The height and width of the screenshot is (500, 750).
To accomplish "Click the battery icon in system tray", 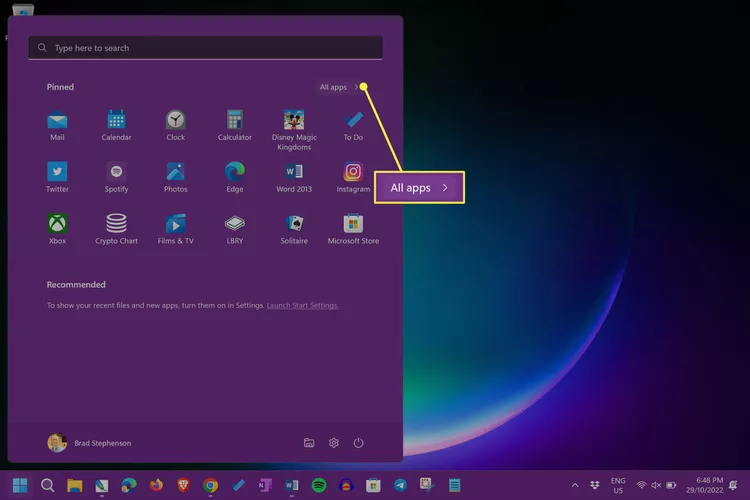I will point(671,485).
